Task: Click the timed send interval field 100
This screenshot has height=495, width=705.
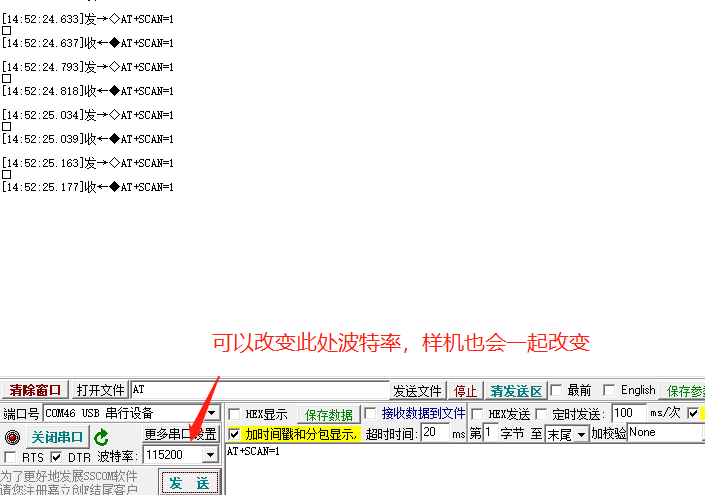Action: [x=629, y=413]
